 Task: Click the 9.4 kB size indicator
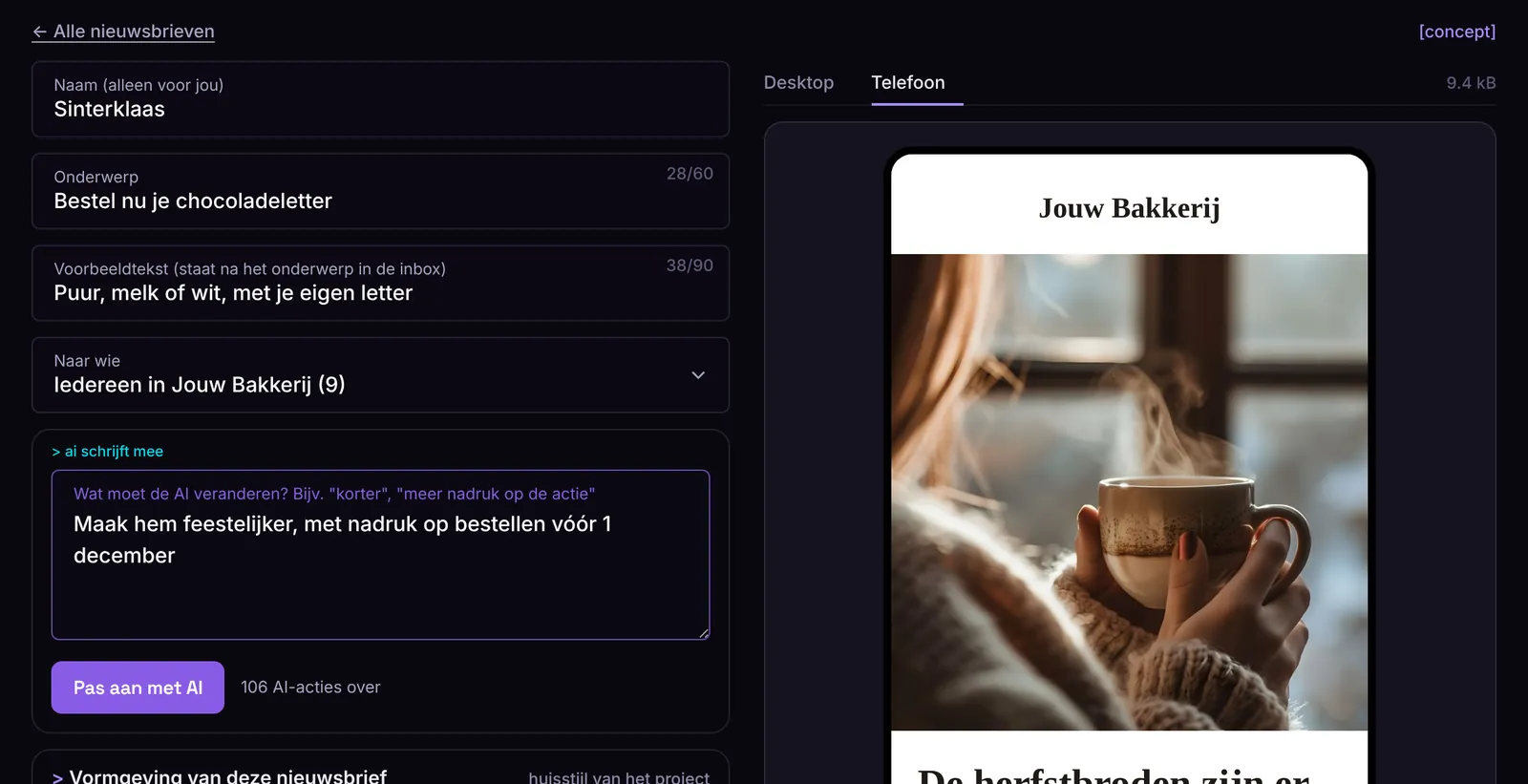point(1471,83)
